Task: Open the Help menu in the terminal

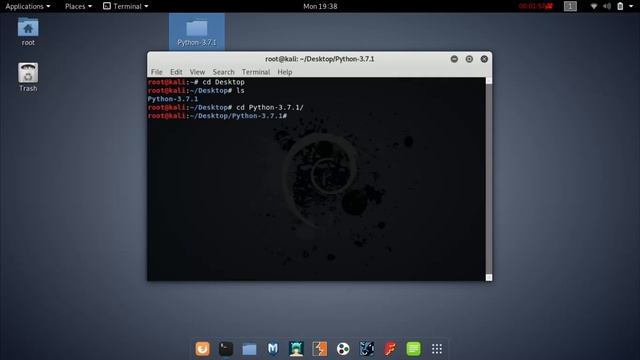Action: click(x=285, y=72)
